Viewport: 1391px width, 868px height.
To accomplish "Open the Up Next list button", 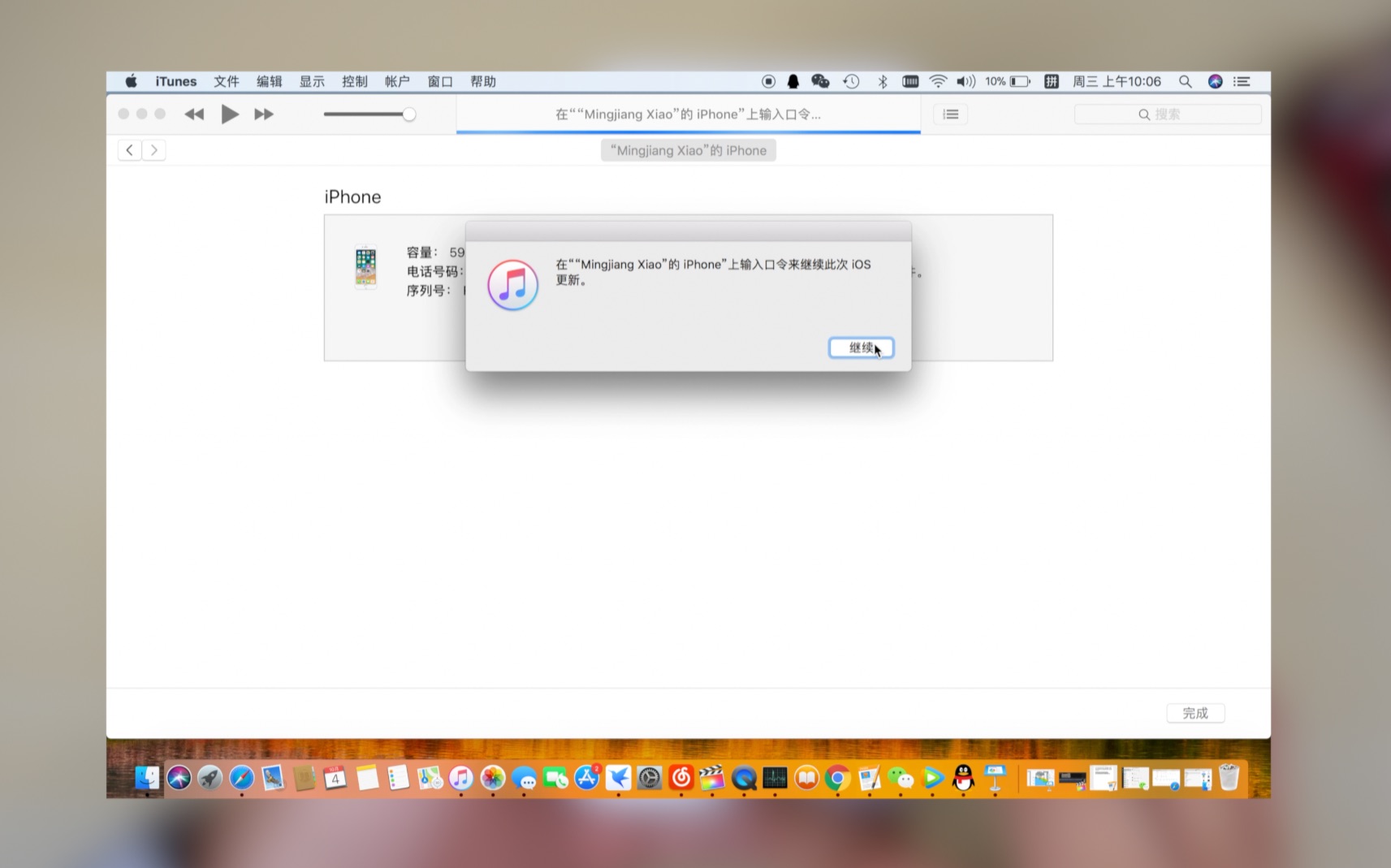I will click(x=950, y=114).
